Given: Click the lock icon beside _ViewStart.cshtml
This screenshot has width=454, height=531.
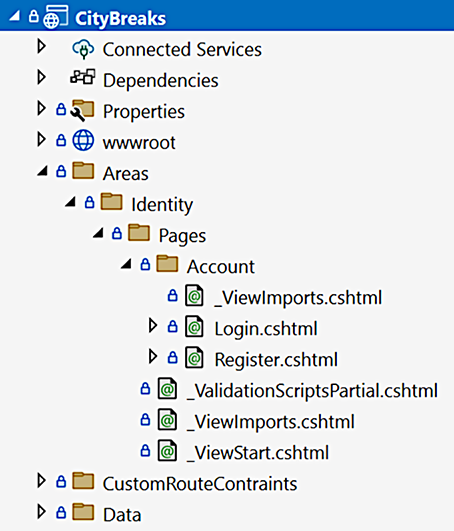Looking at the screenshot, I should pyautogui.click(x=145, y=451).
